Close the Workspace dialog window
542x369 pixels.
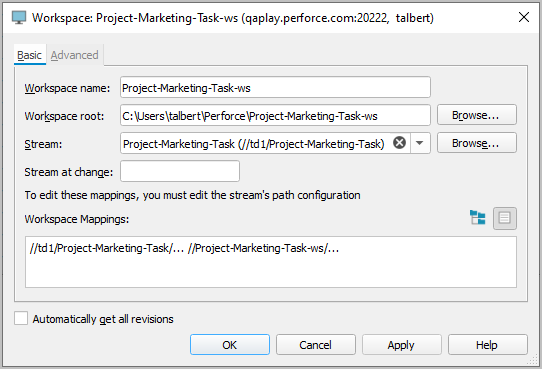[524, 17]
